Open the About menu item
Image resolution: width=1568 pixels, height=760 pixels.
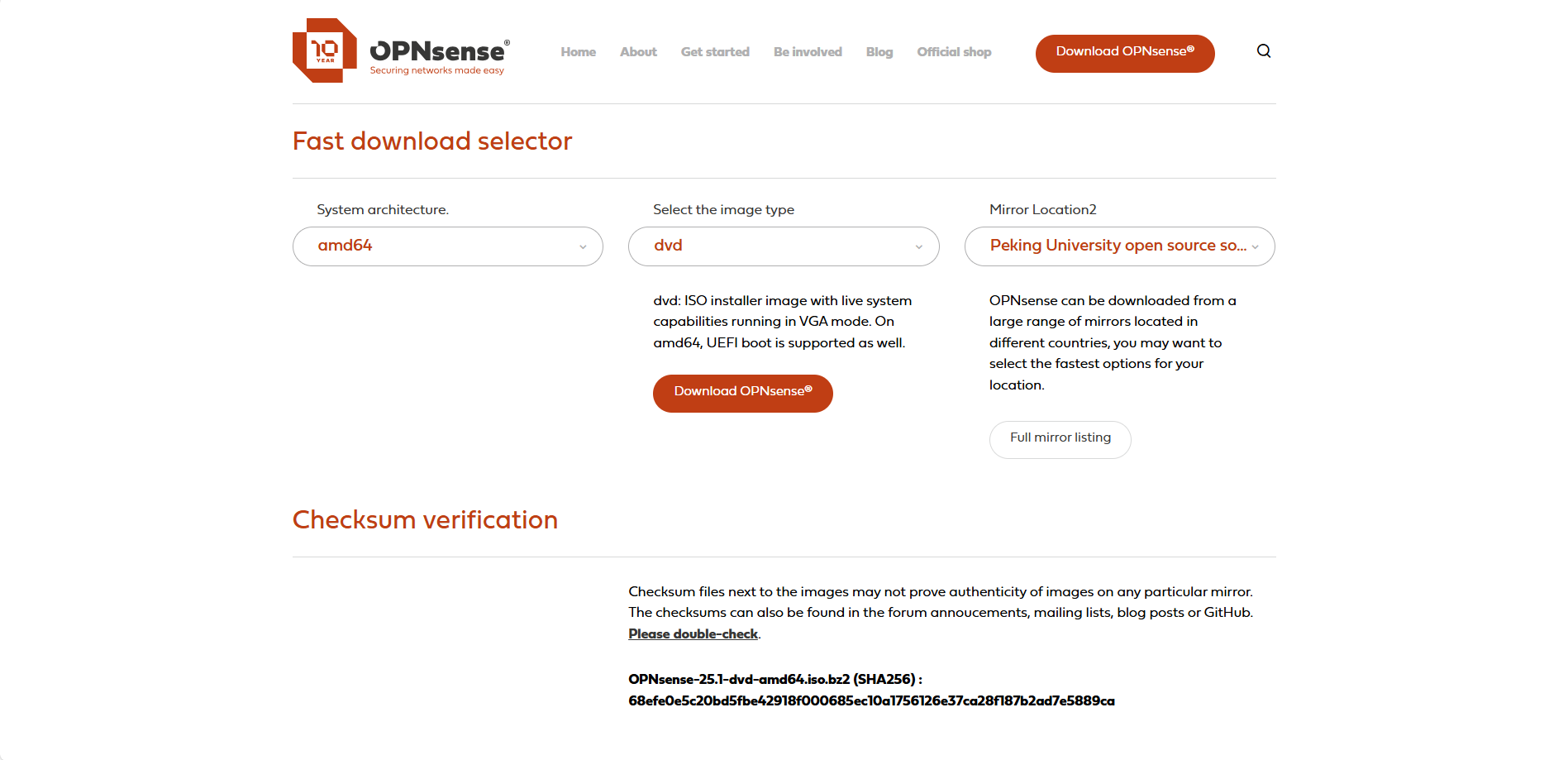(638, 52)
